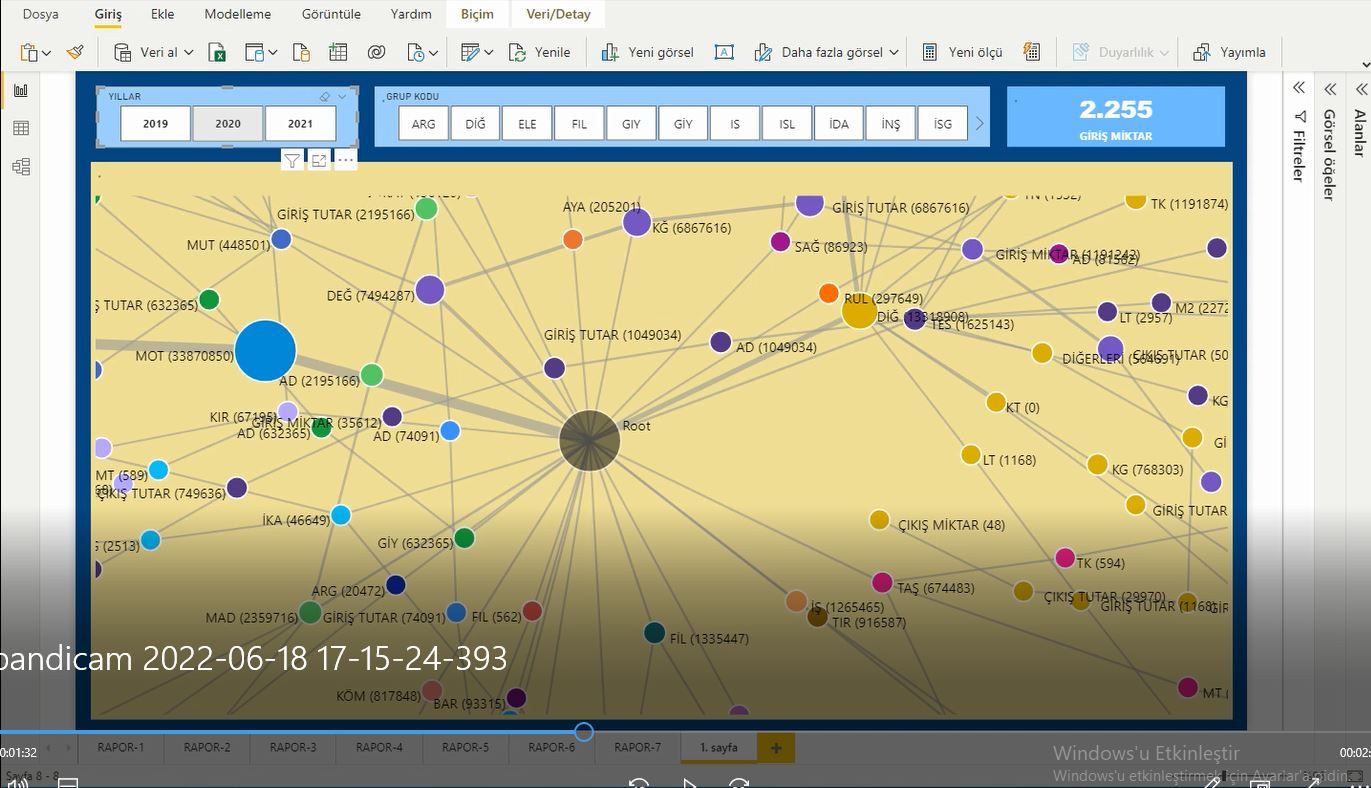Switch to Model view in sidebar

coord(21,166)
